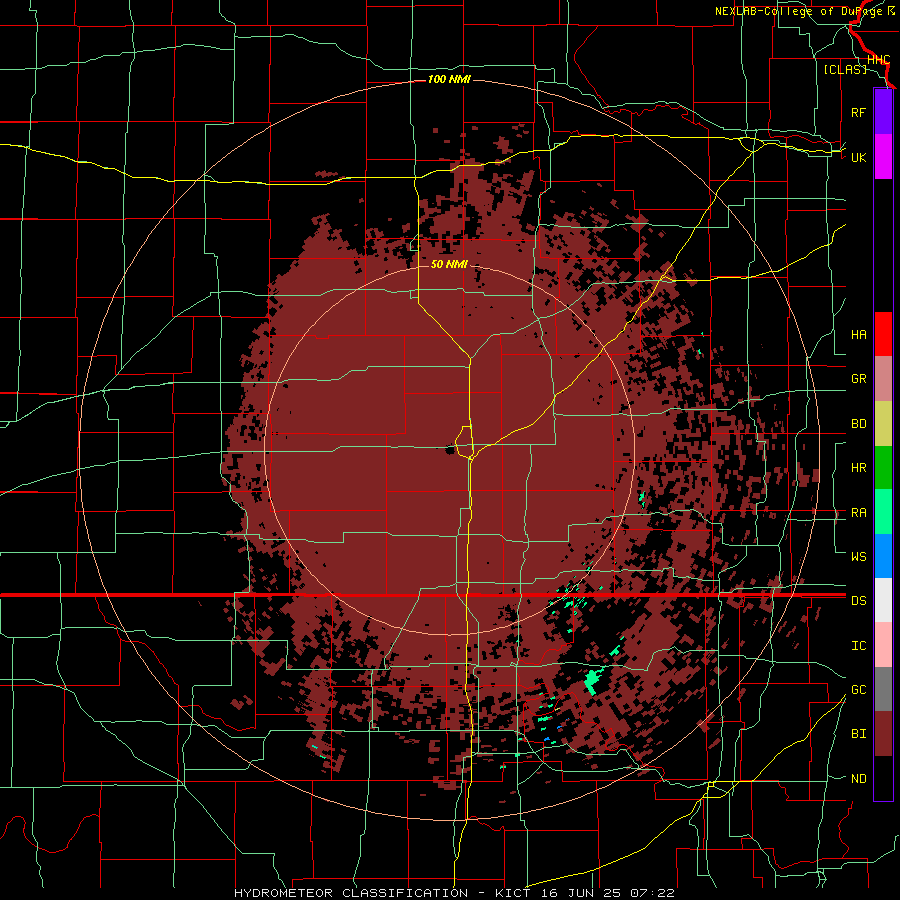Click the UK magenta legend swatch
The width and height of the screenshot is (900, 900).
click(883, 157)
